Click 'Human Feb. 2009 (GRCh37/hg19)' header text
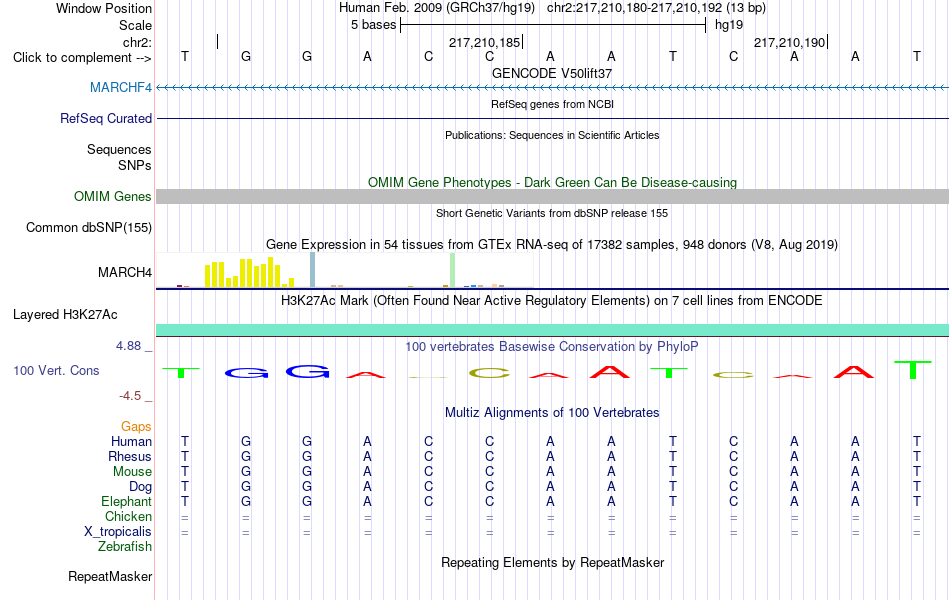This screenshot has width=950, height=600. click(x=437, y=8)
